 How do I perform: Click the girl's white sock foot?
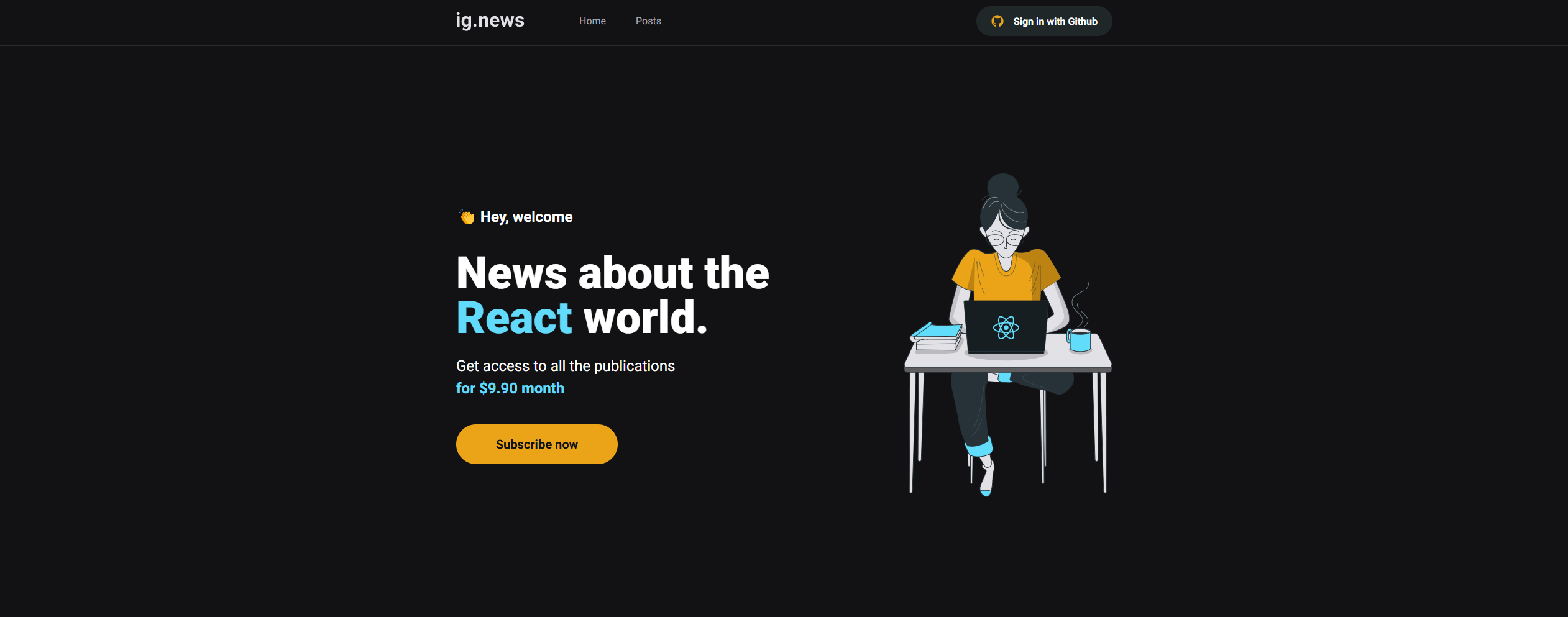(x=987, y=477)
